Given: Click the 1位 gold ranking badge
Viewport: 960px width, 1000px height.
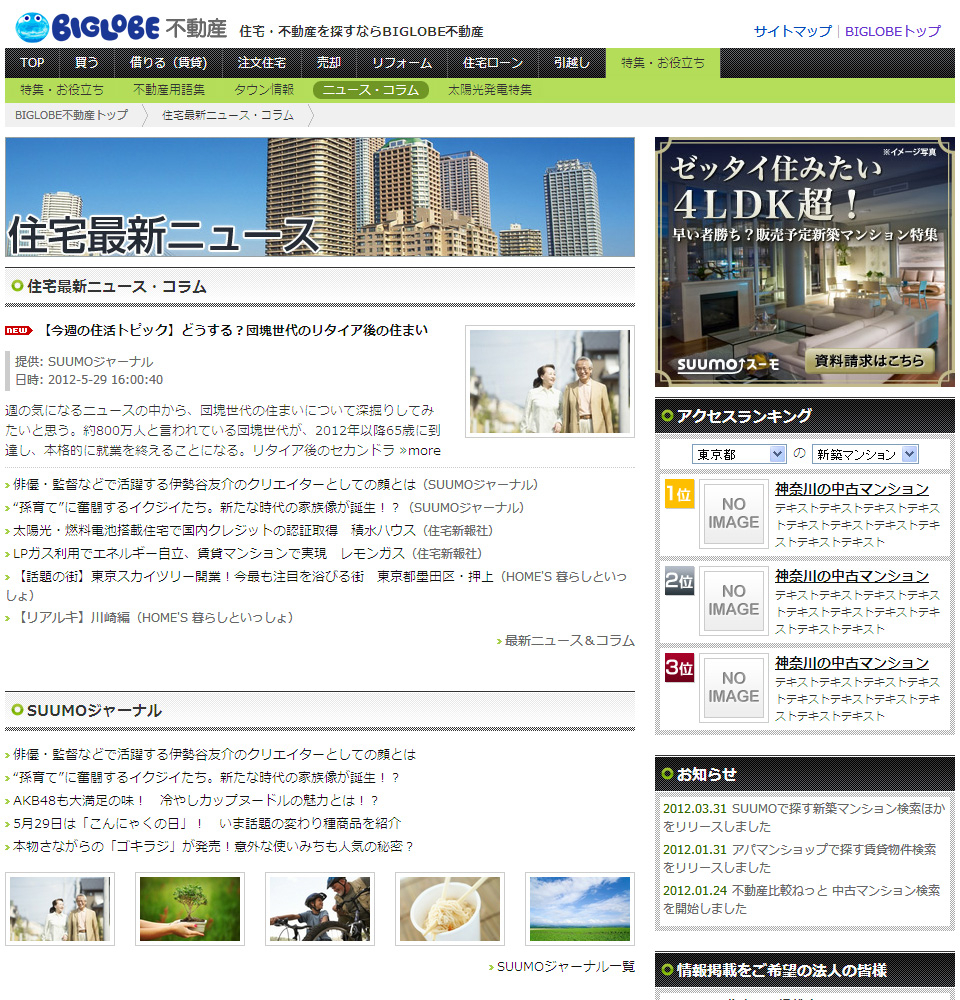Looking at the screenshot, I should 679,494.
